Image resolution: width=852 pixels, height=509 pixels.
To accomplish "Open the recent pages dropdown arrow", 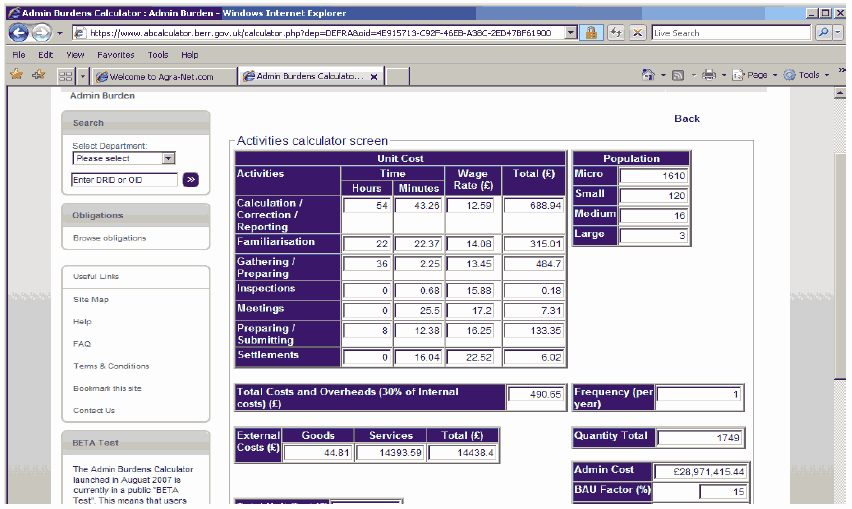I will pos(60,34).
